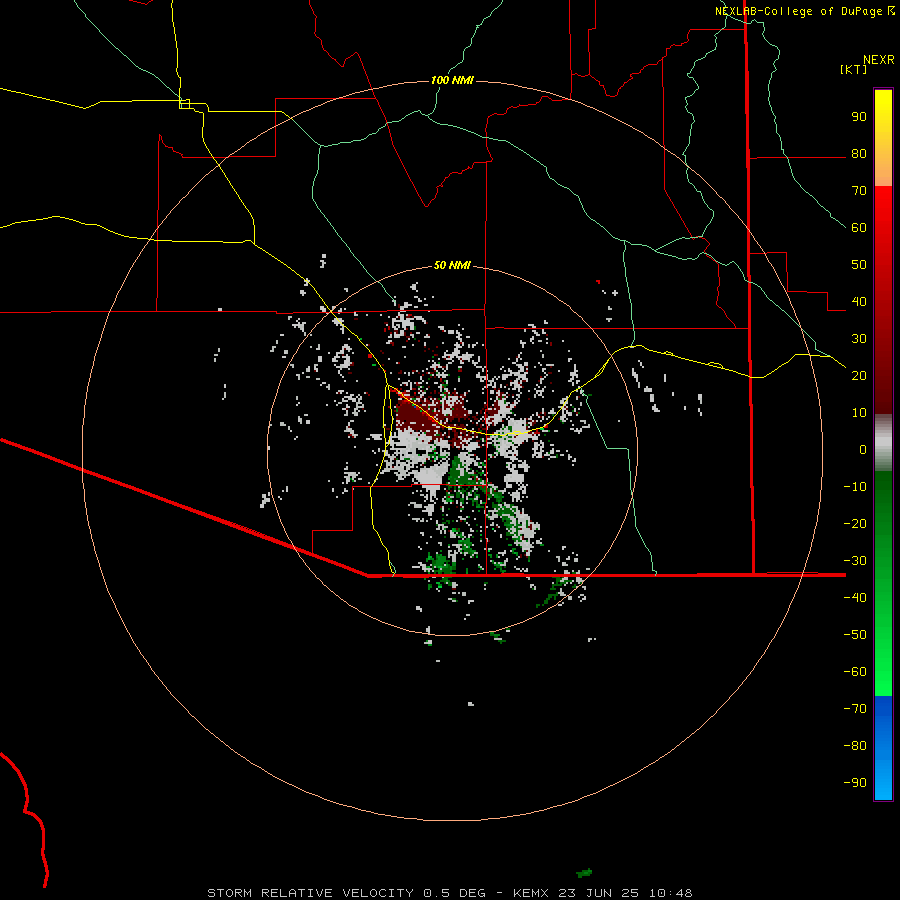Click the -10 value on the velocity scale
This screenshot has height=900, width=900.
855,487
